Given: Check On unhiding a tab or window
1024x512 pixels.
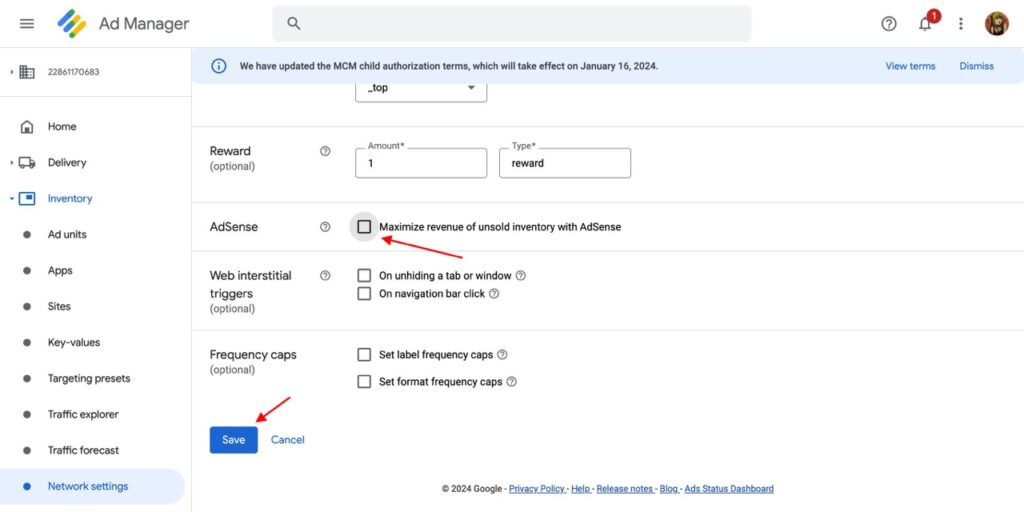Looking at the screenshot, I should pos(364,275).
